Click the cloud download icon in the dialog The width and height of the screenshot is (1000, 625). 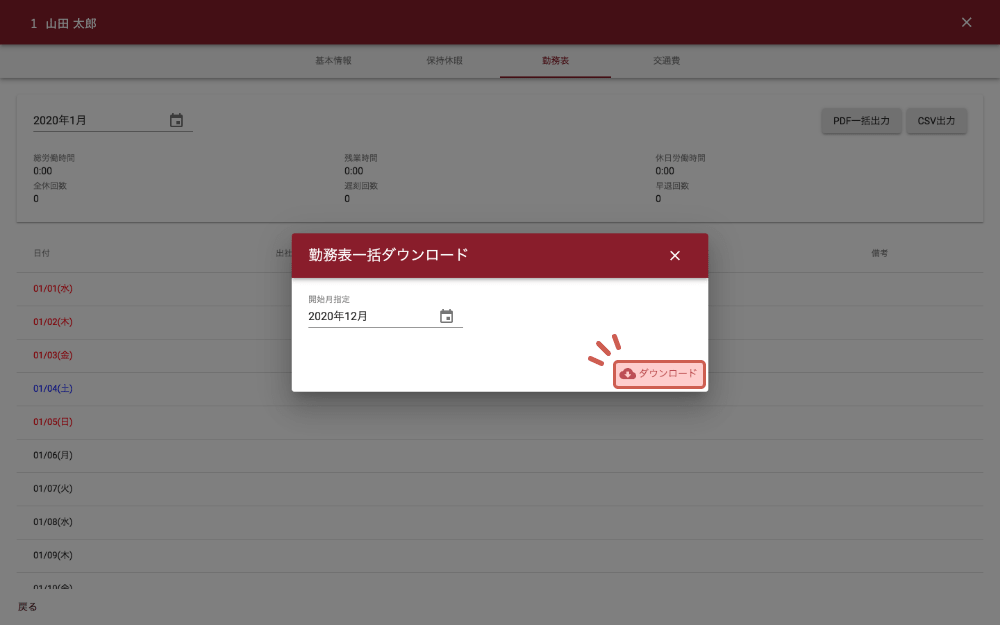pos(628,374)
